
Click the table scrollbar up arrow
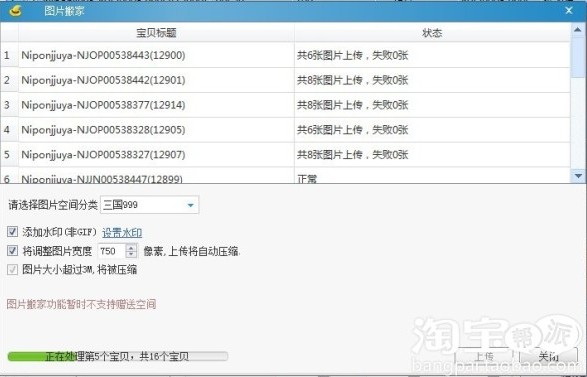click(x=578, y=29)
